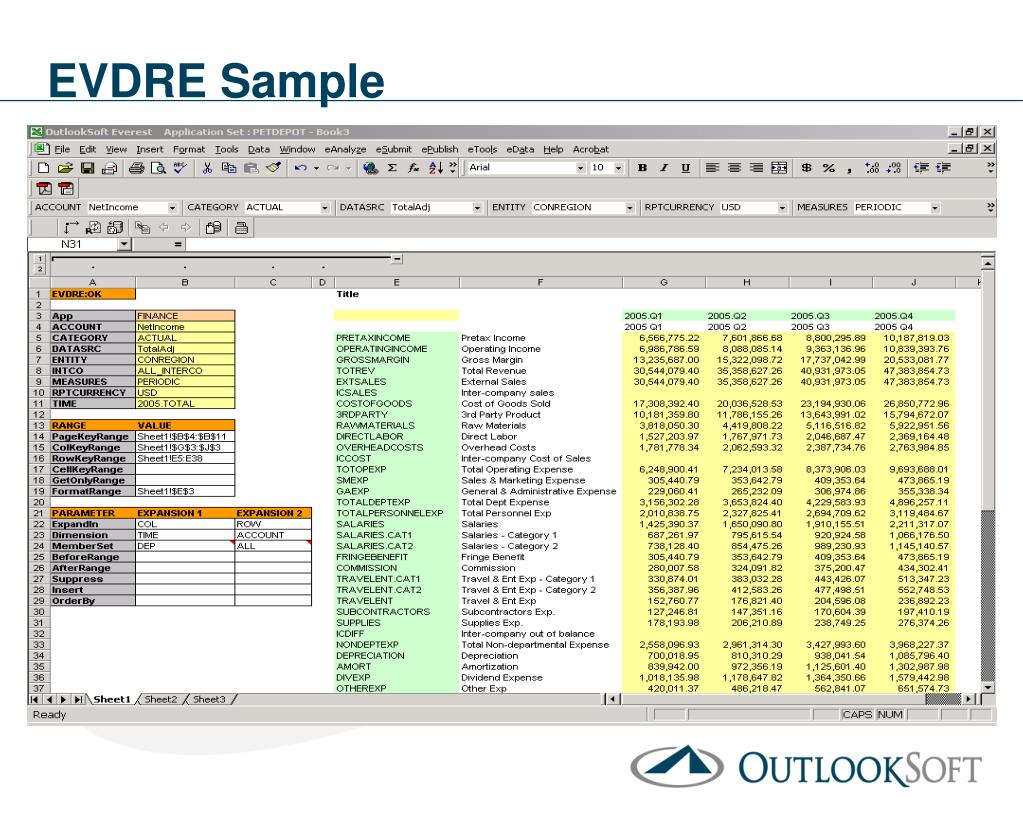The width and height of the screenshot is (1023, 837).
Task: Toggle Bold formatting
Action: (643, 168)
